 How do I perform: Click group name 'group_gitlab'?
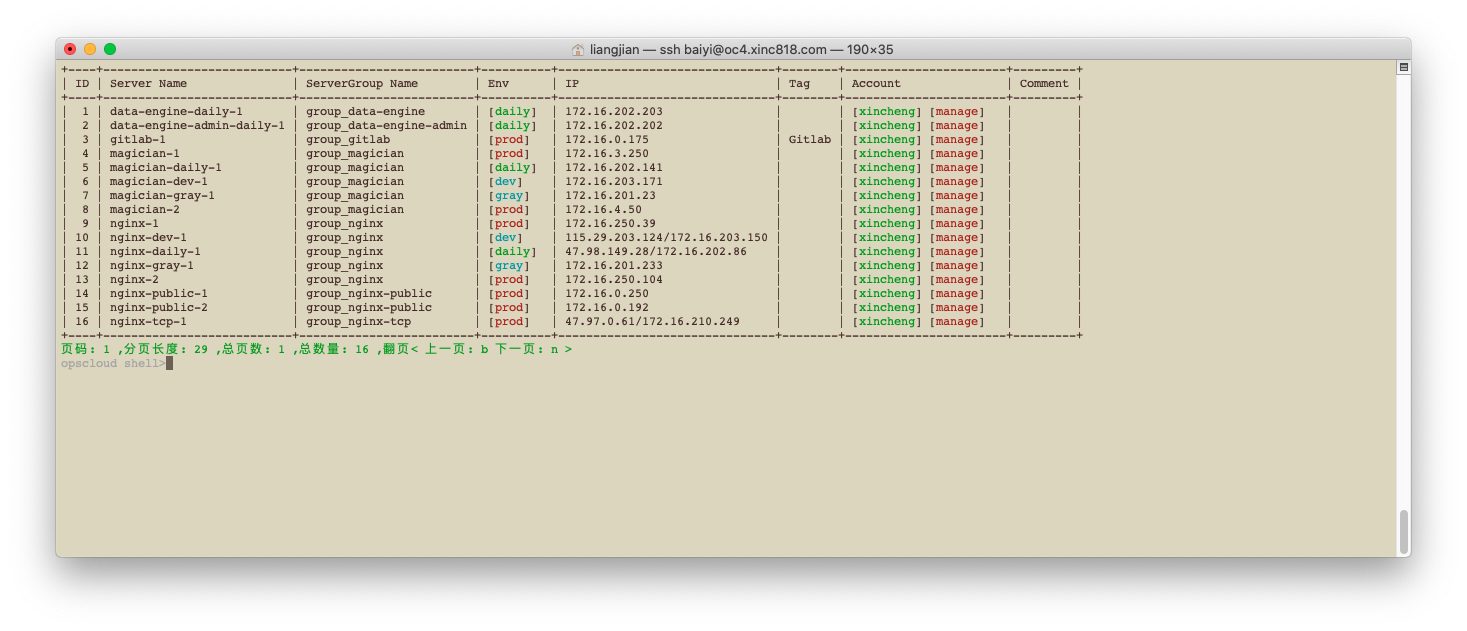coord(348,140)
